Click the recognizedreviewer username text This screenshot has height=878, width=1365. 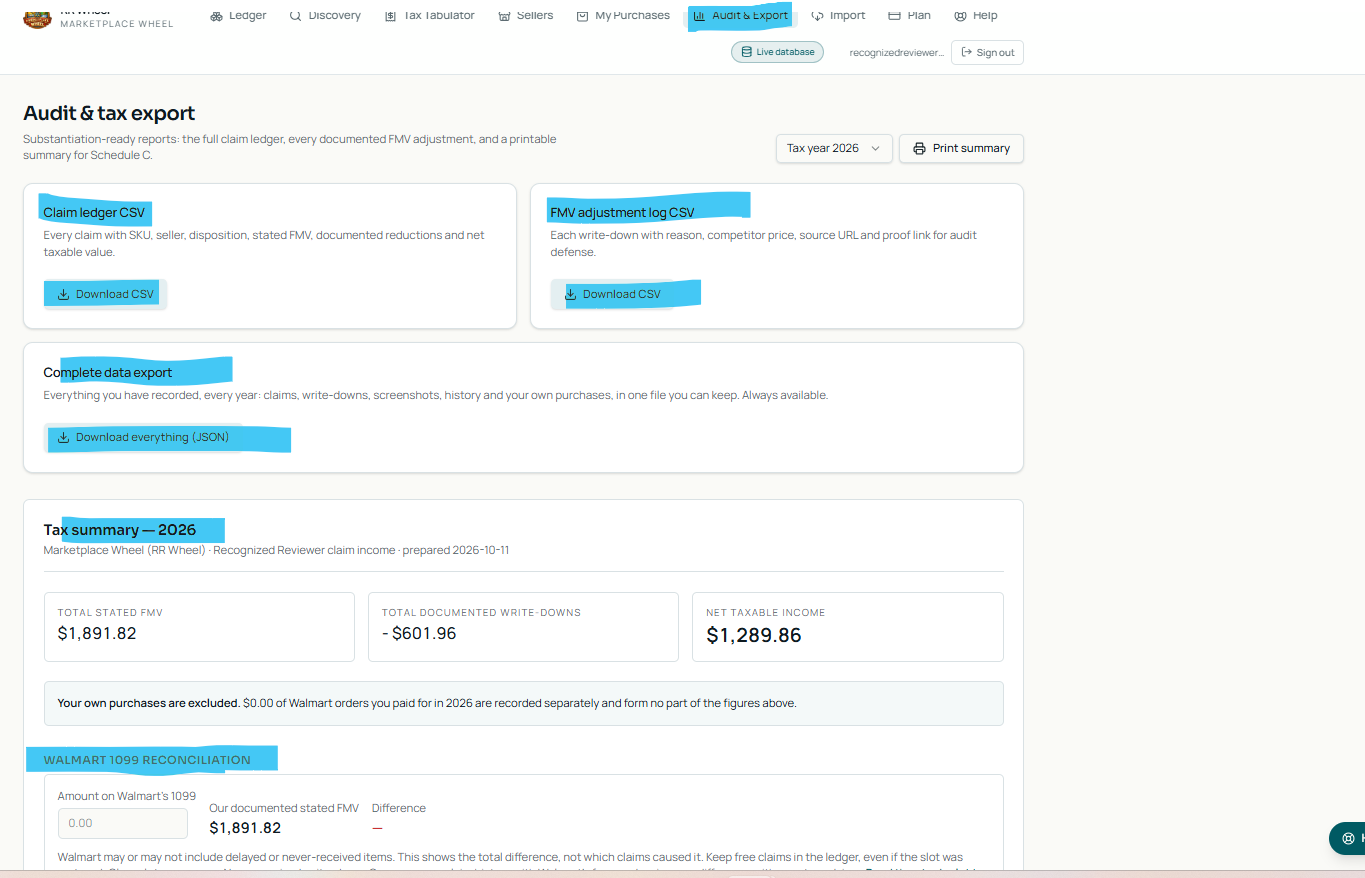tap(896, 53)
